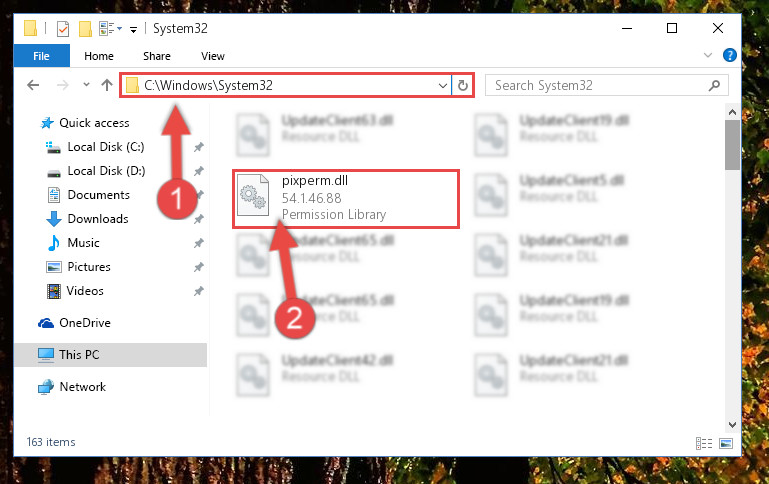Select the pixperm.dll file
The width and height of the screenshot is (769, 484).
346,199
